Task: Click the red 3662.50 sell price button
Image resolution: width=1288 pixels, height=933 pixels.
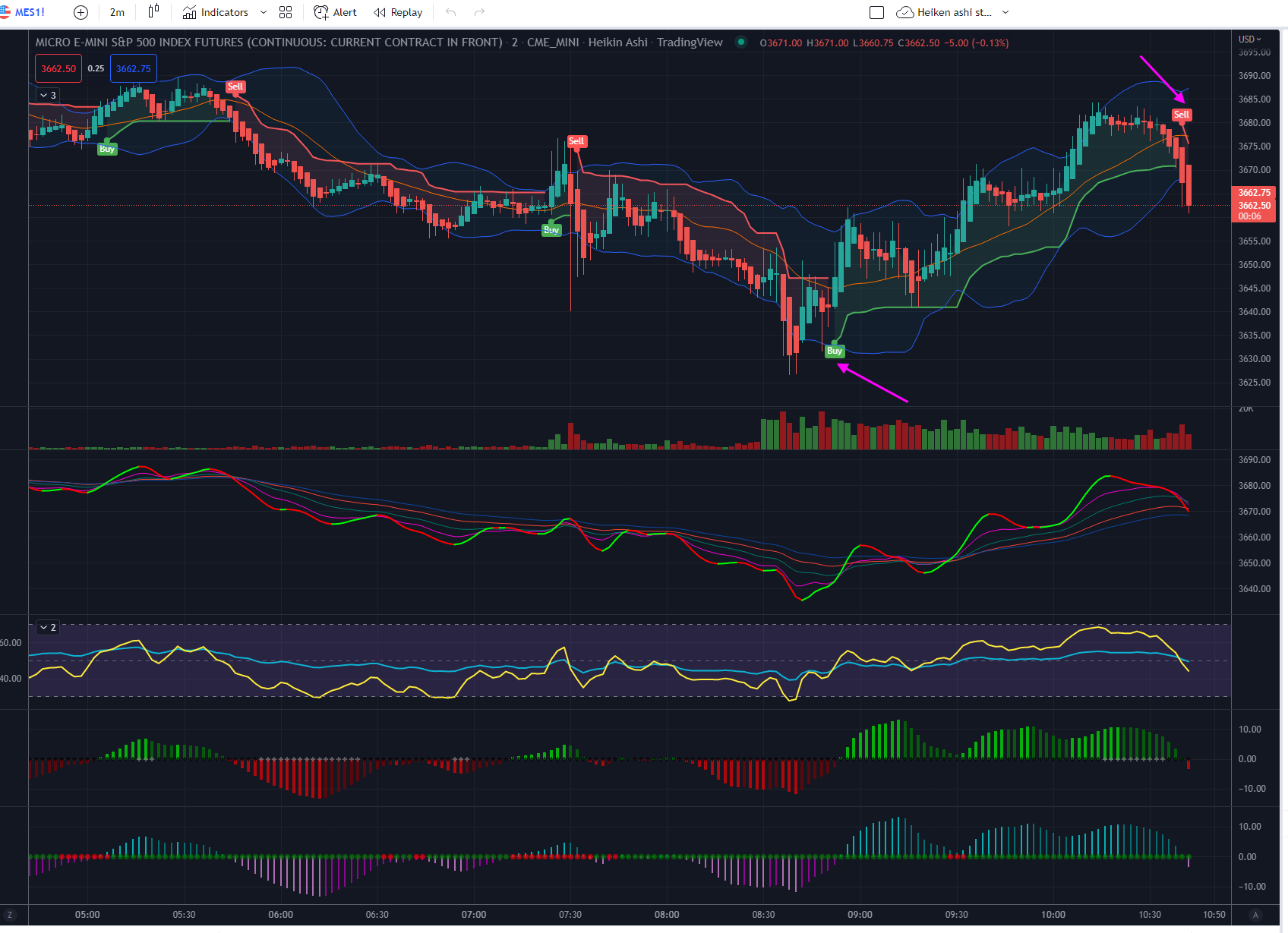Action: tap(58, 69)
